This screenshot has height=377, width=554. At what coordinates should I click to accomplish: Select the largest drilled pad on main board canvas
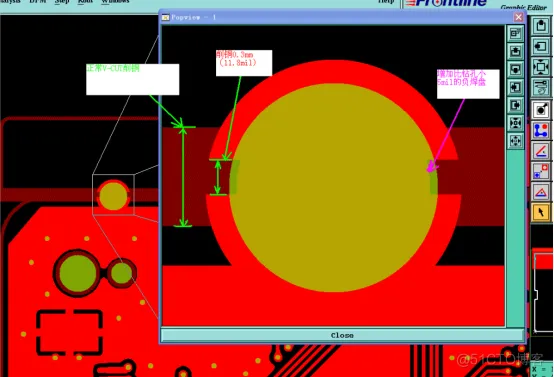tap(78, 273)
